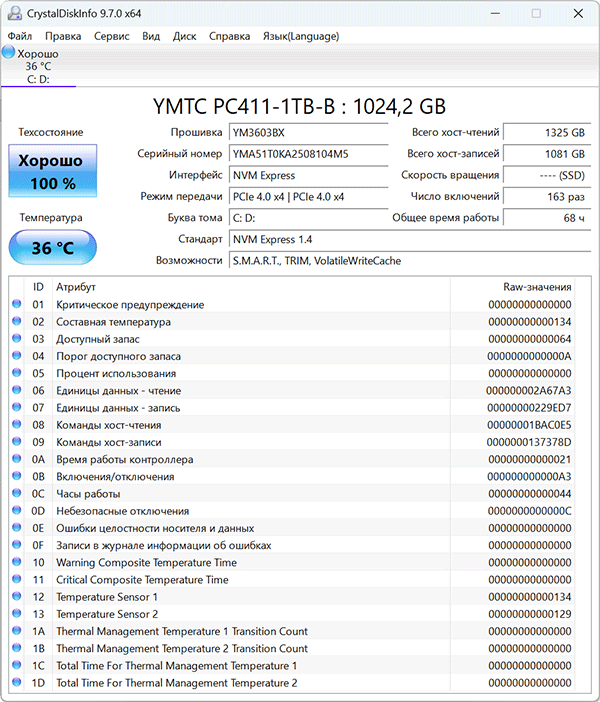Click status orb of attribute 0D row
Viewport: 600px width, 702px height.
click(x=17, y=510)
